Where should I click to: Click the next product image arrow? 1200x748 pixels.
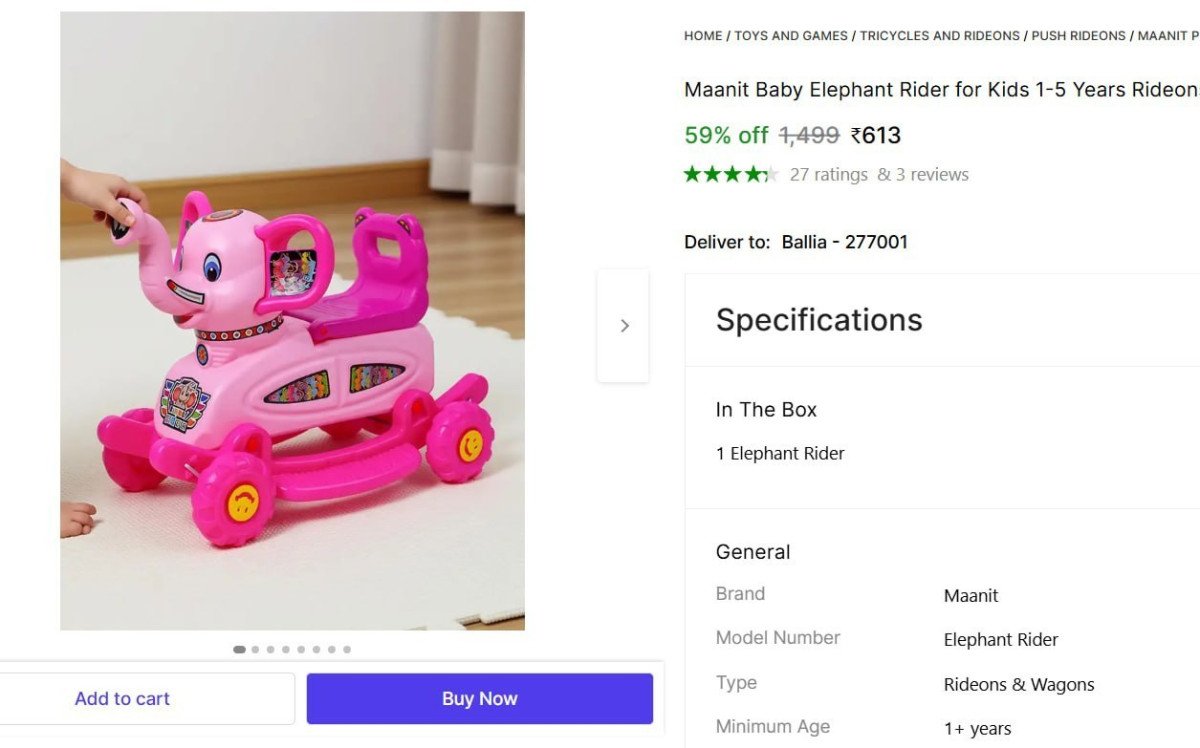pyautogui.click(x=624, y=325)
